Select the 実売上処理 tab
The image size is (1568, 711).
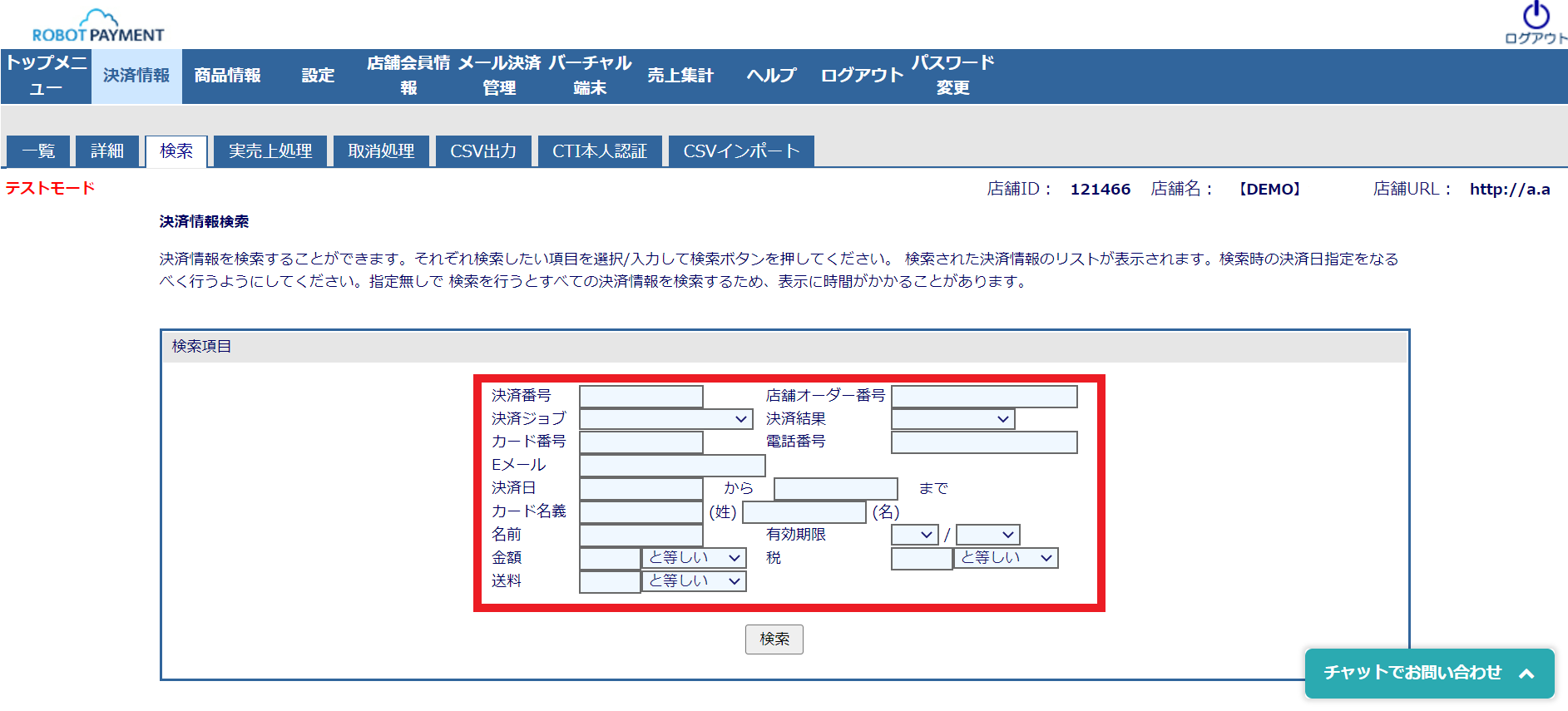270,151
